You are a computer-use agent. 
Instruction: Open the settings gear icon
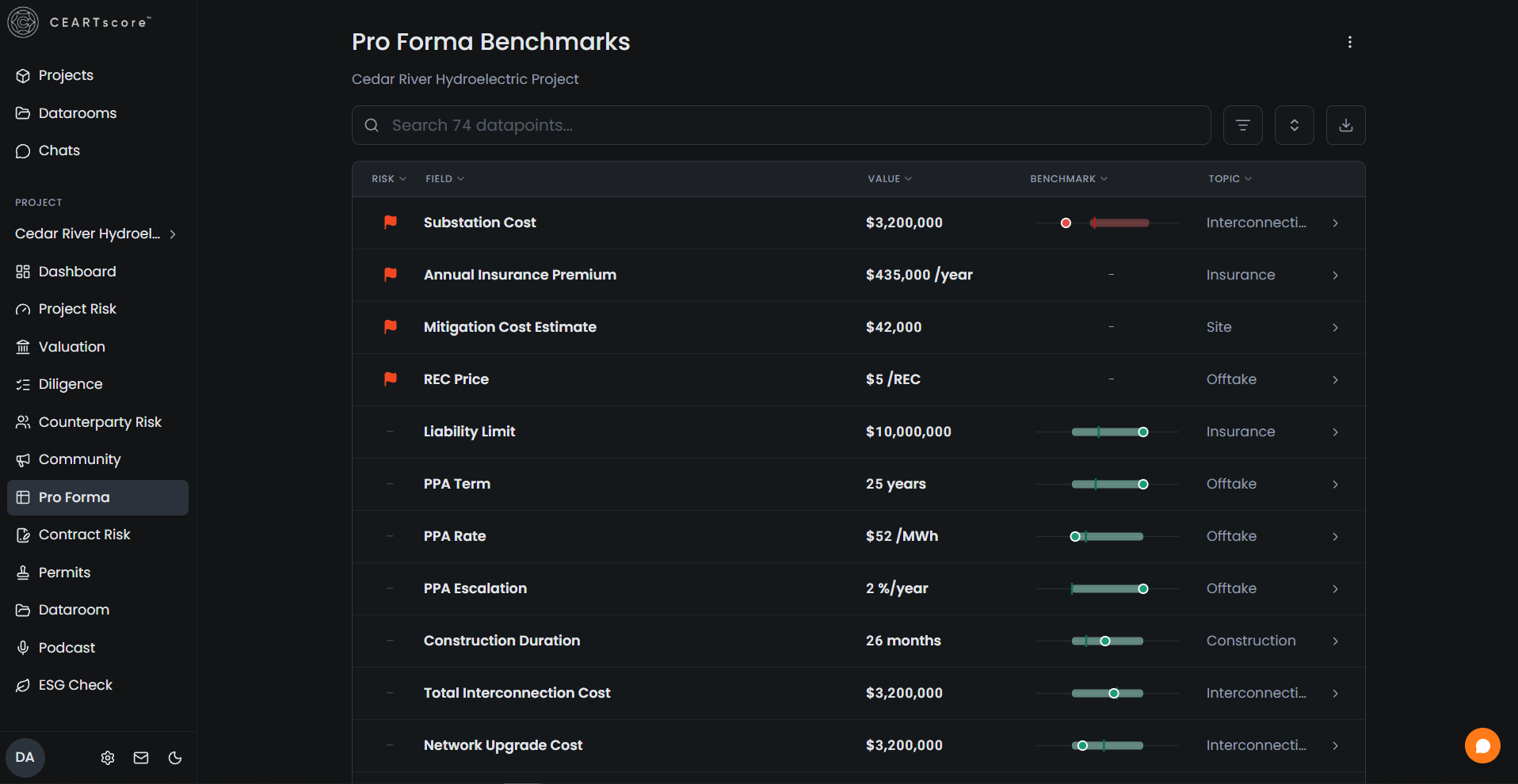coord(108,758)
